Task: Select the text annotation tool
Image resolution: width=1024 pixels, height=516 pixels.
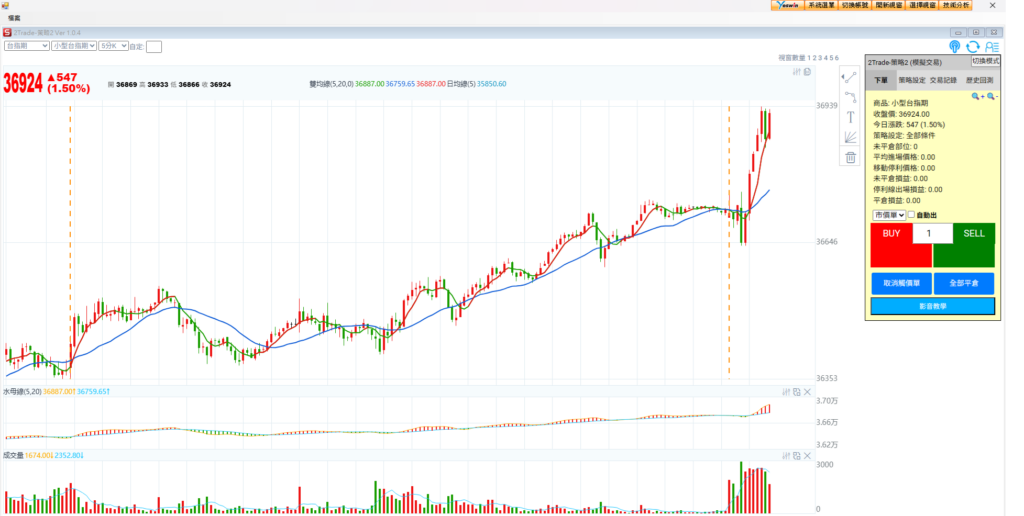Action: click(850, 117)
